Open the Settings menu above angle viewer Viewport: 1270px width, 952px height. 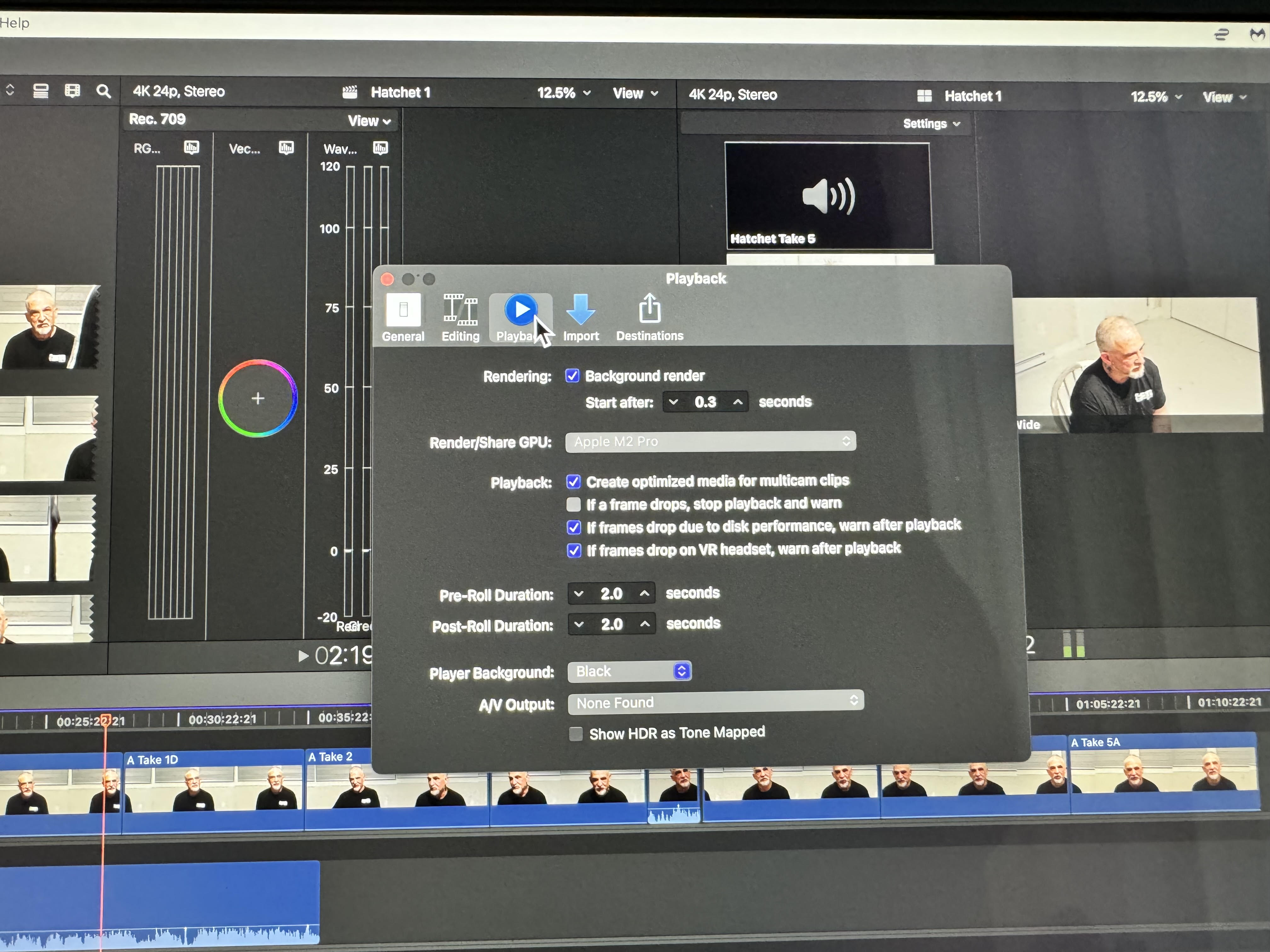click(x=931, y=124)
